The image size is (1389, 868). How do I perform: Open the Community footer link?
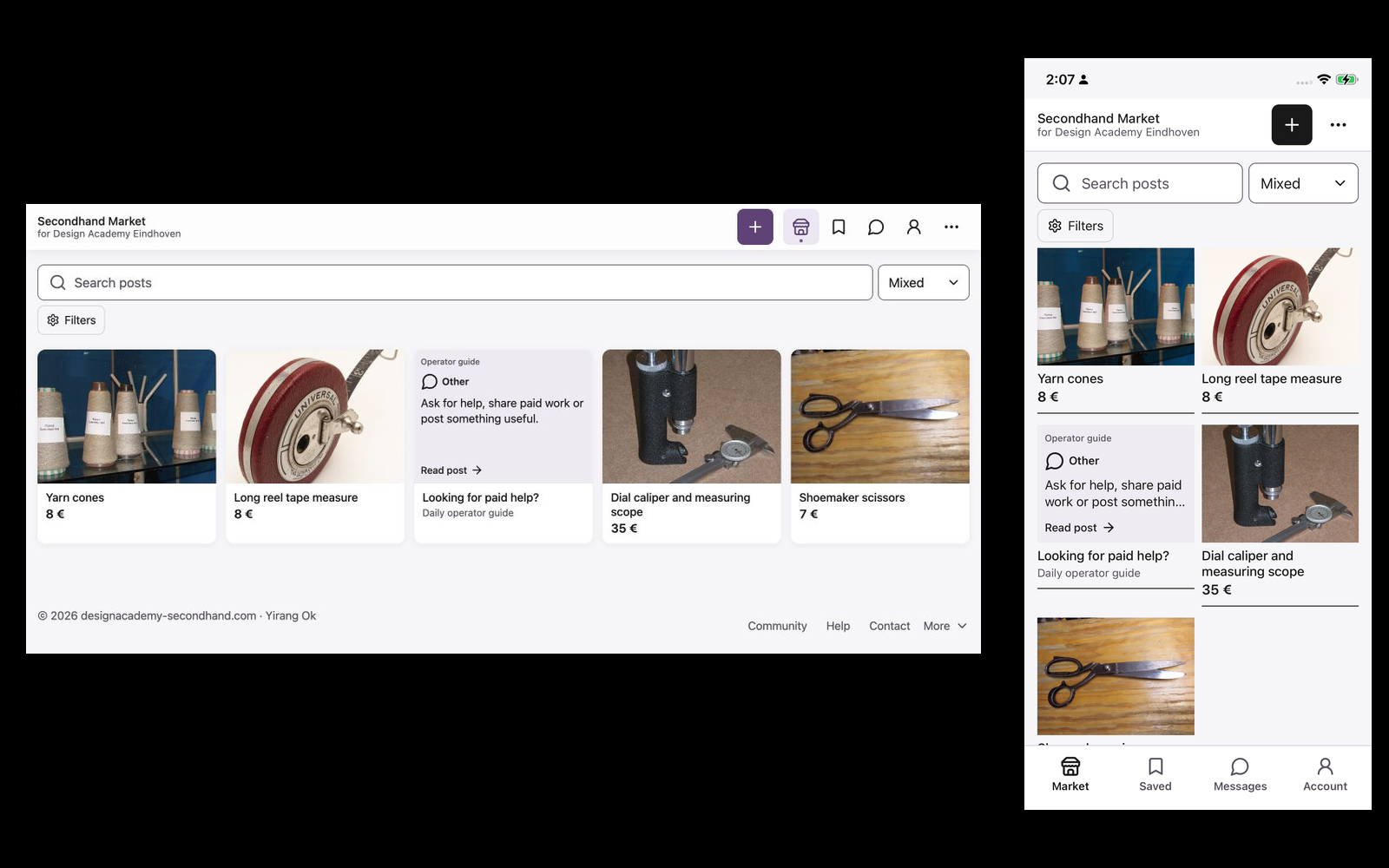[777, 626]
